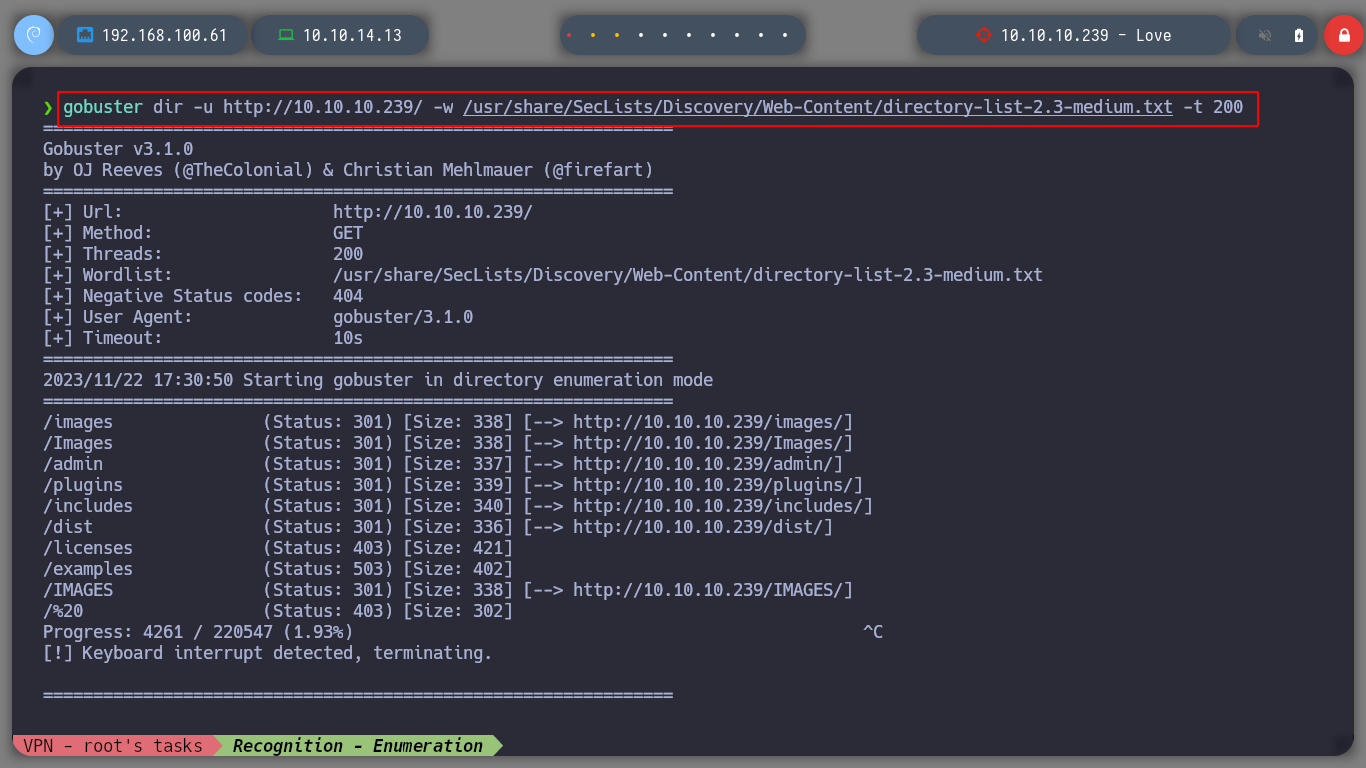Click the capitalized /Images result row
The image size is (1366, 768).
pos(448,443)
